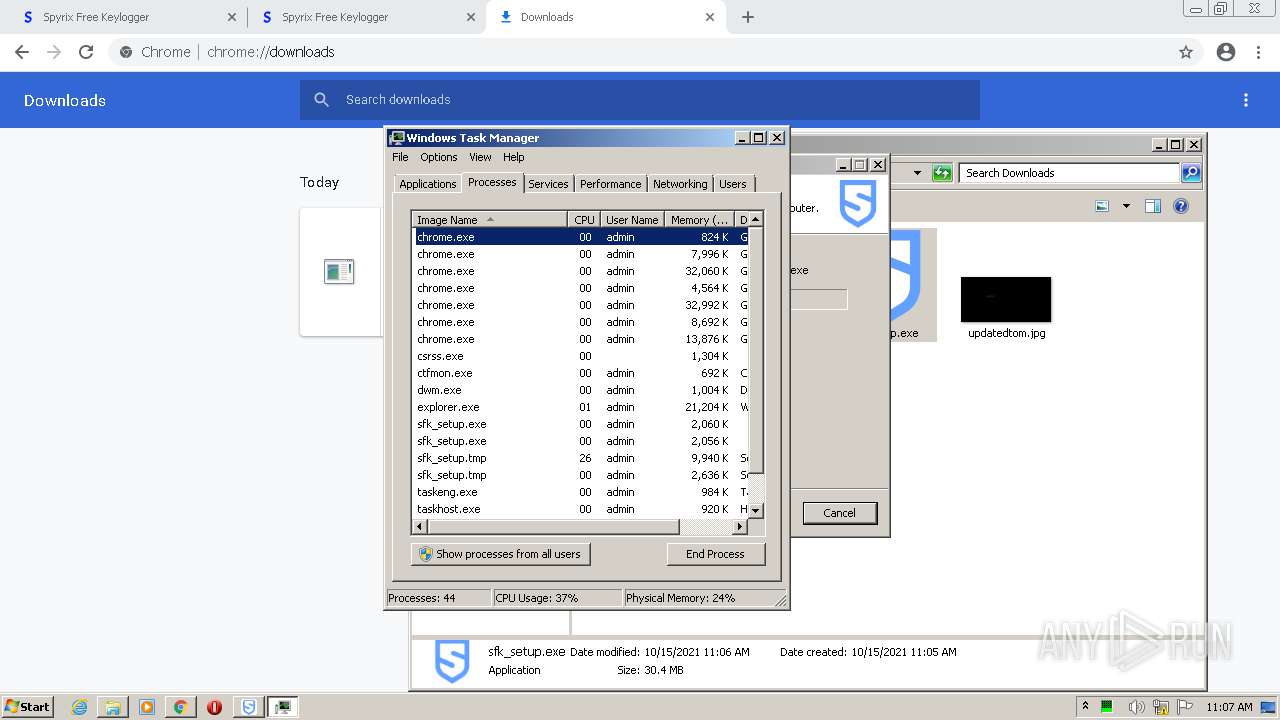
Task: Open the Opera taskbar icon
Action: 214,707
